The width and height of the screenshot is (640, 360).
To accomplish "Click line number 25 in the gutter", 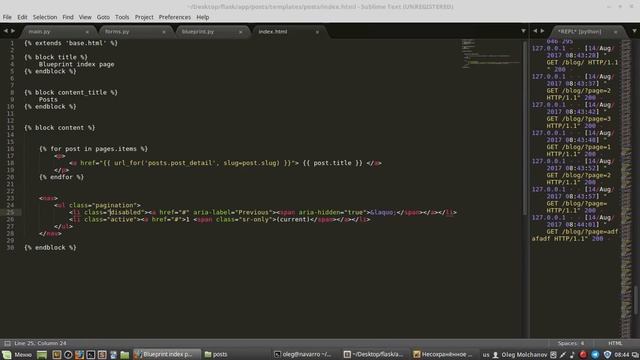I will (10, 212).
